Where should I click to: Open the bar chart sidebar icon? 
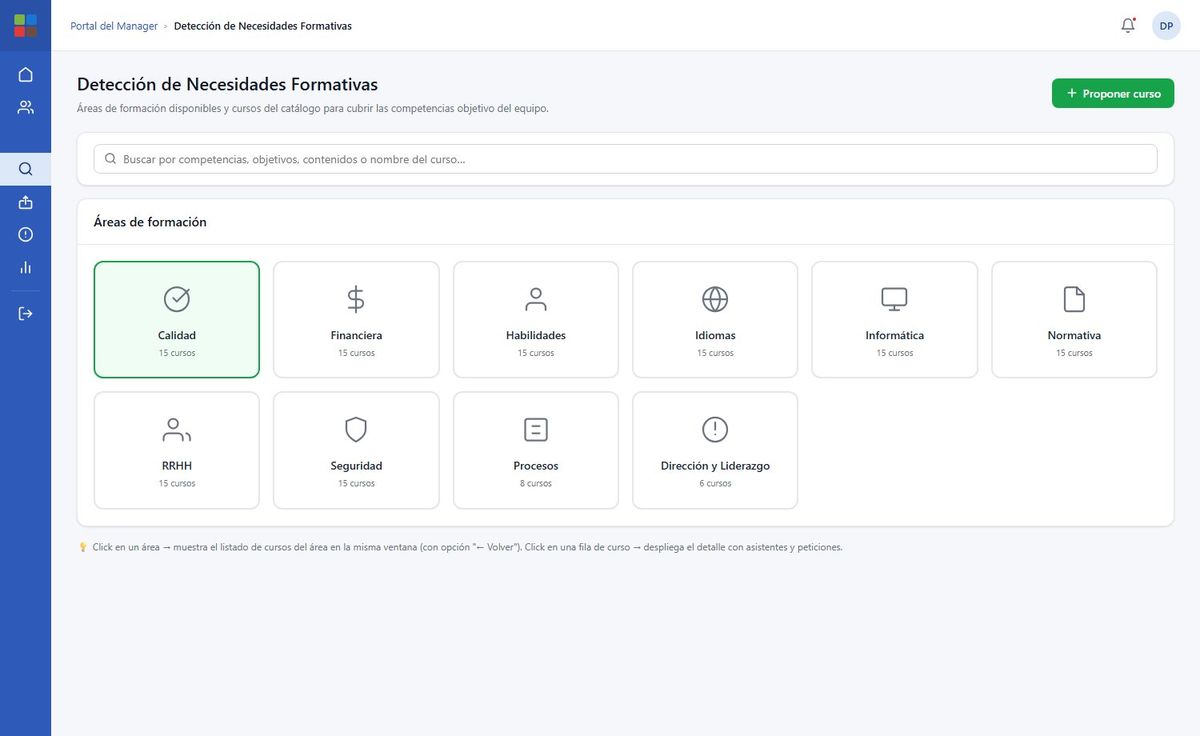(x=25, y=267)
